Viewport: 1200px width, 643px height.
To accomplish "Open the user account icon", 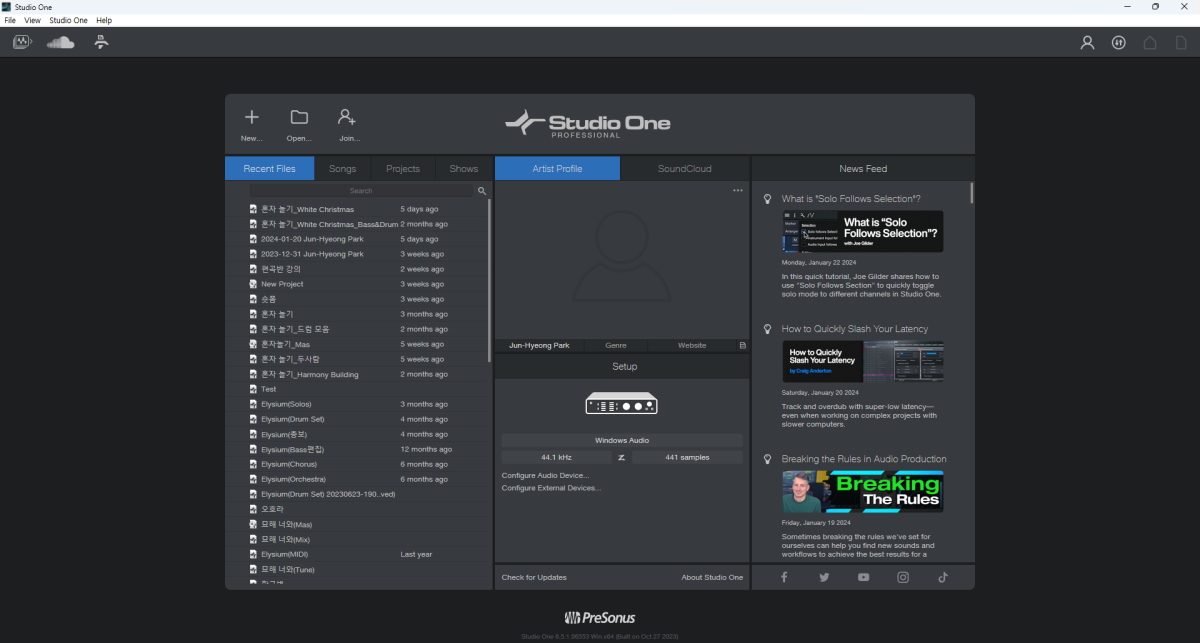I will coord(1087,43).
